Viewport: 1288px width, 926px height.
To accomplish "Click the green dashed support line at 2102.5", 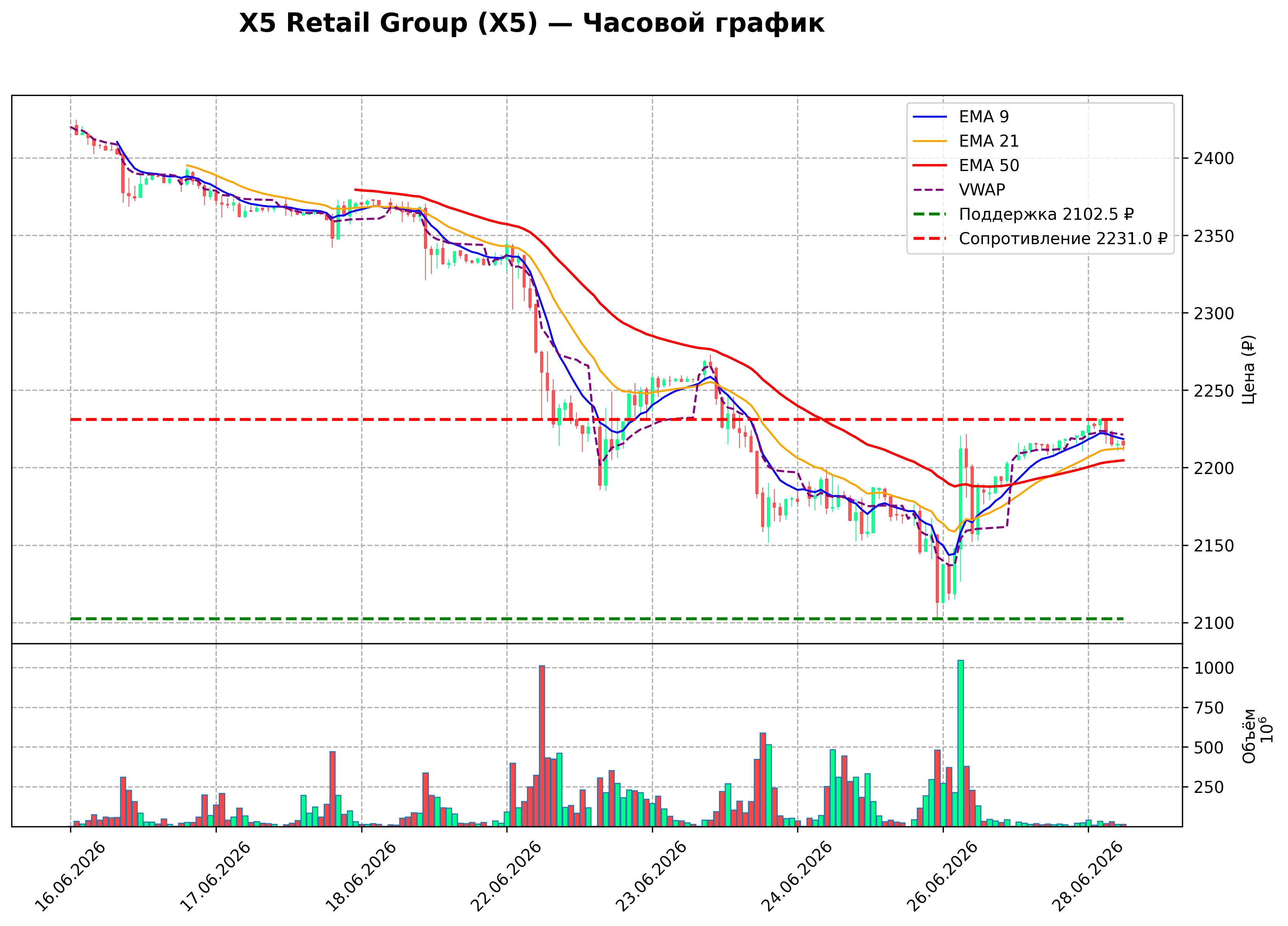I will coord(596,619).
